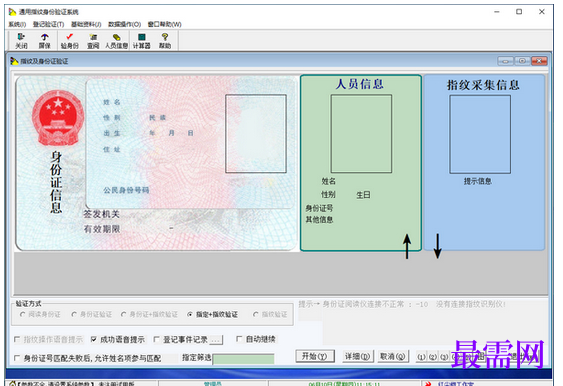Click the 详细(D) details button
The width and height of the screenshot is (563, 386).
(357, 356)
